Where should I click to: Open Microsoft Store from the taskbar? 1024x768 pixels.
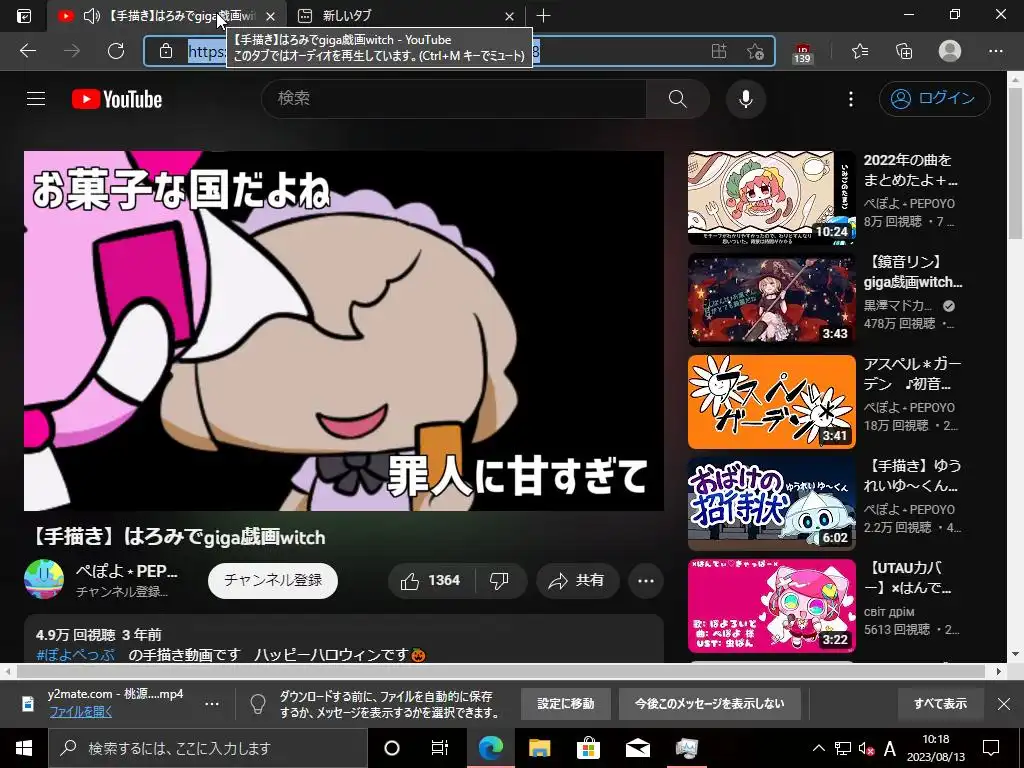588,748
